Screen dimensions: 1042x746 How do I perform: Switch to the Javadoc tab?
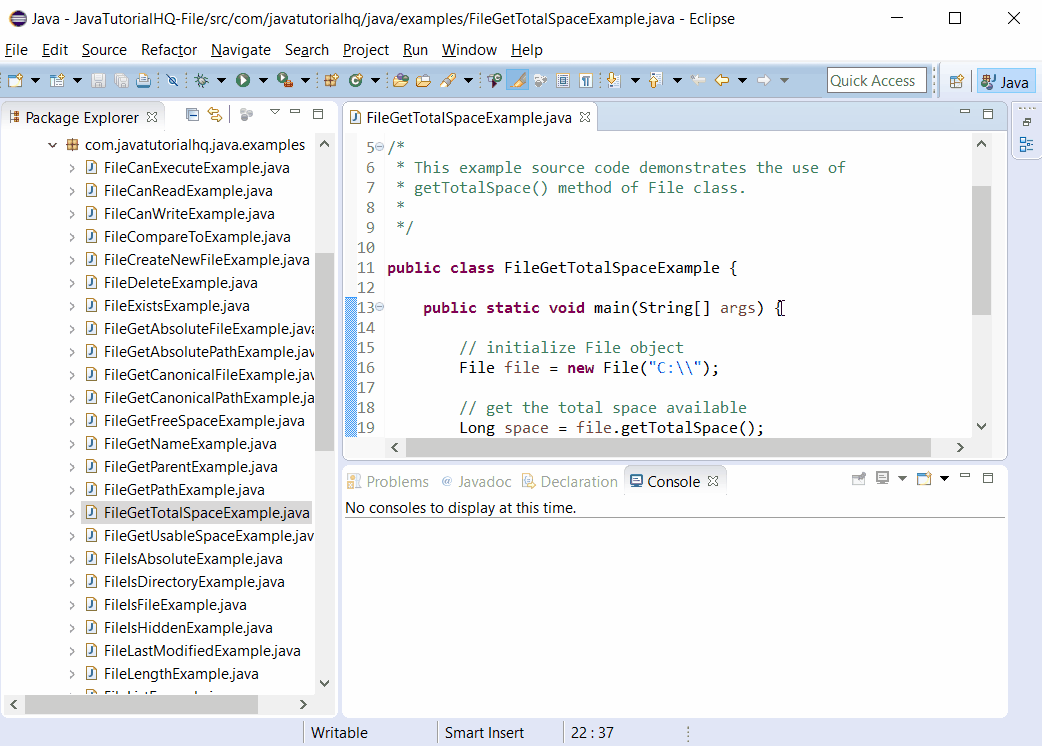(x=476, y=482)
